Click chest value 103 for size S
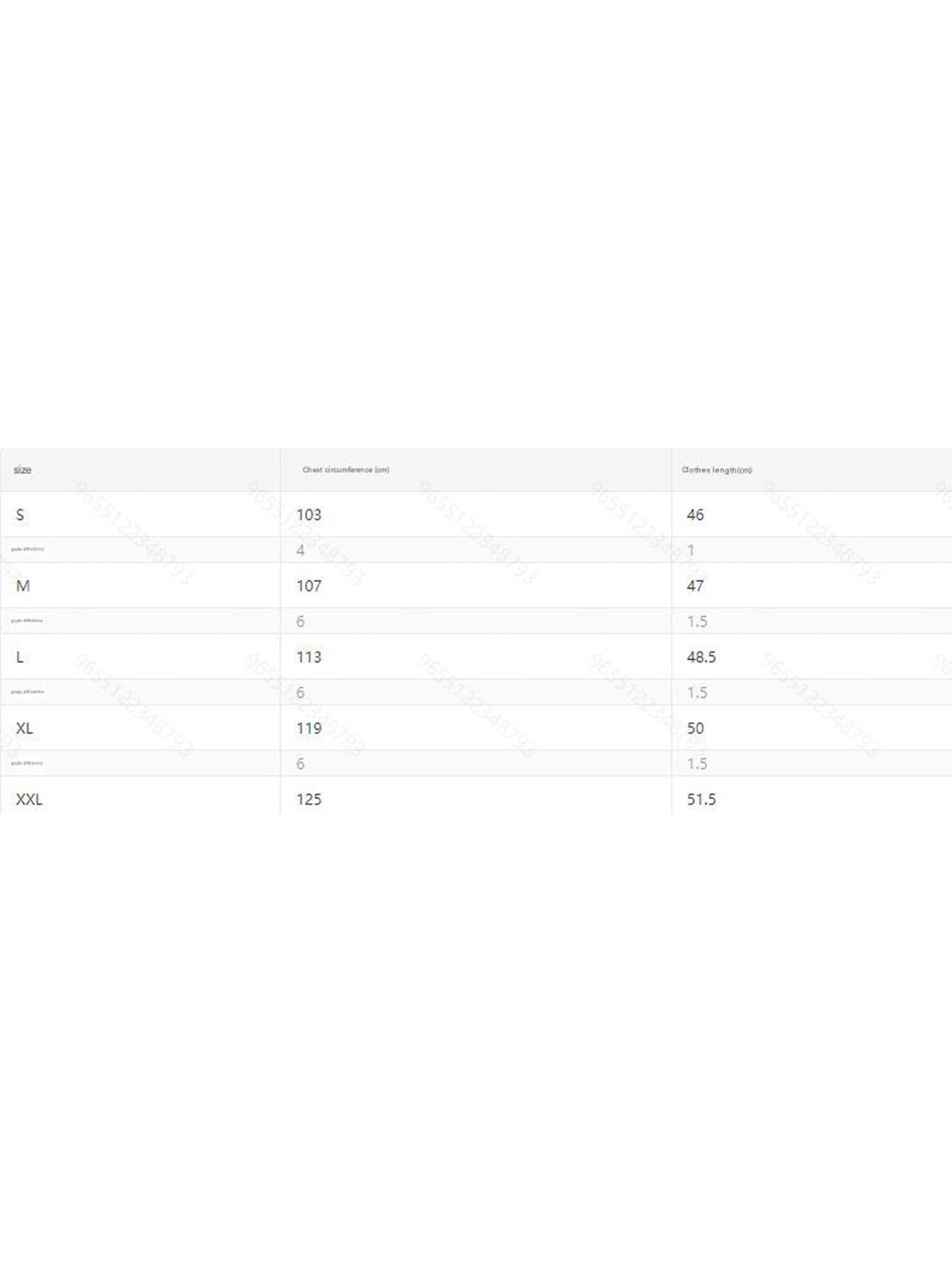This screenshot has height=1263, width=952. 309,515
